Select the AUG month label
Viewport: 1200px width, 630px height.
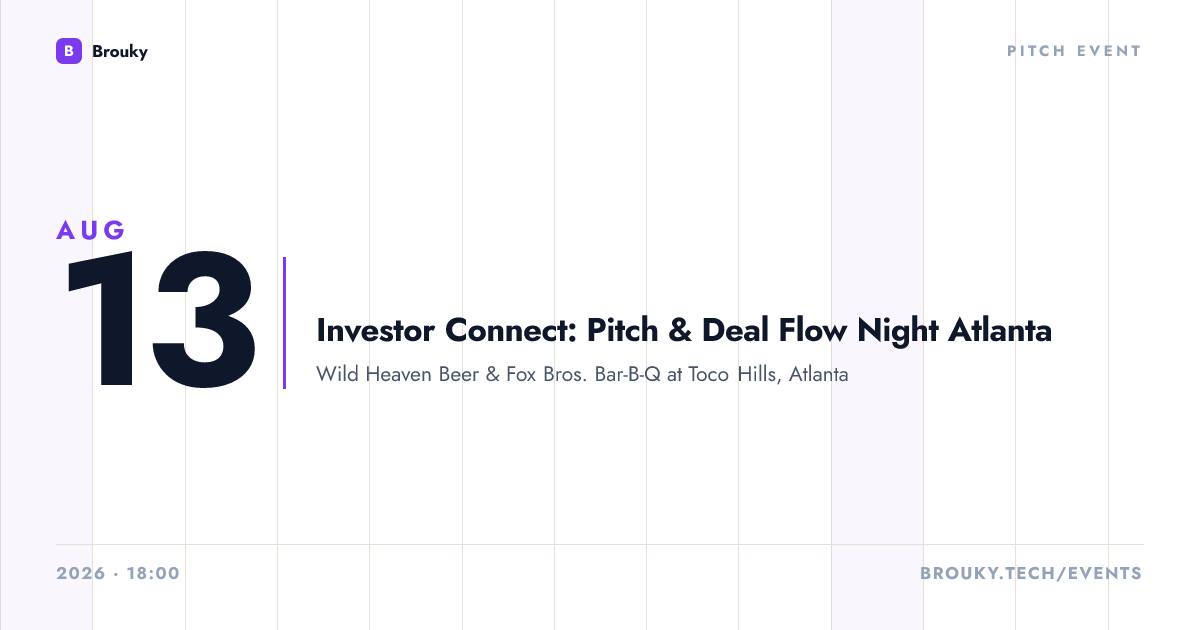[x=91, y=230]
